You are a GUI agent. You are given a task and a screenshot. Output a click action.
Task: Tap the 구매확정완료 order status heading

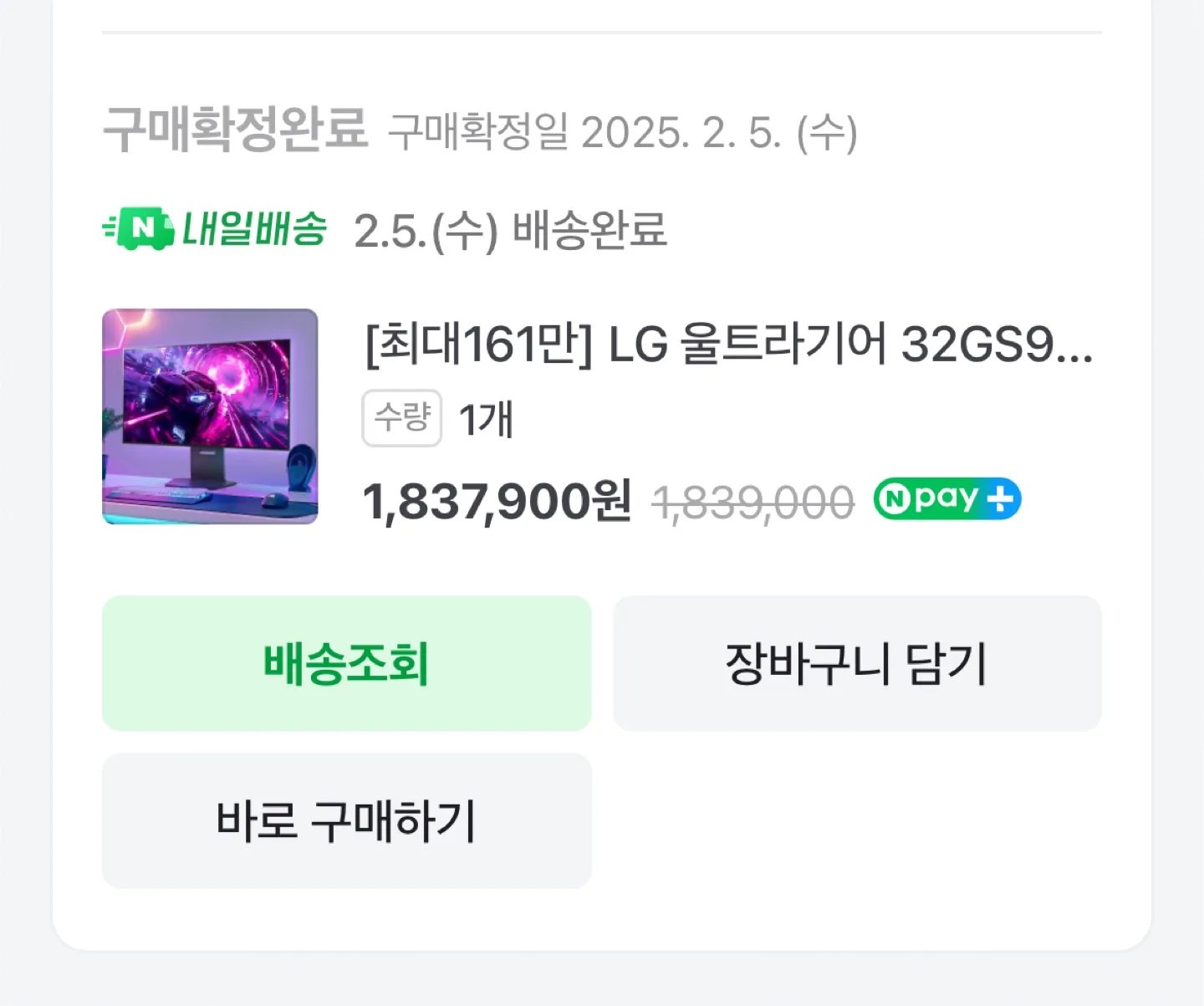point(235,130)
